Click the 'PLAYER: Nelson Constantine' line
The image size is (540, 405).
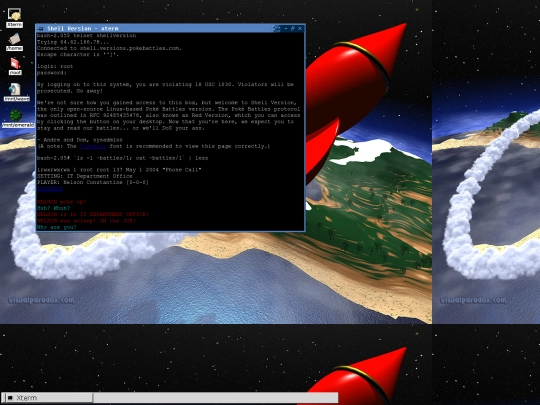point(93,182)
